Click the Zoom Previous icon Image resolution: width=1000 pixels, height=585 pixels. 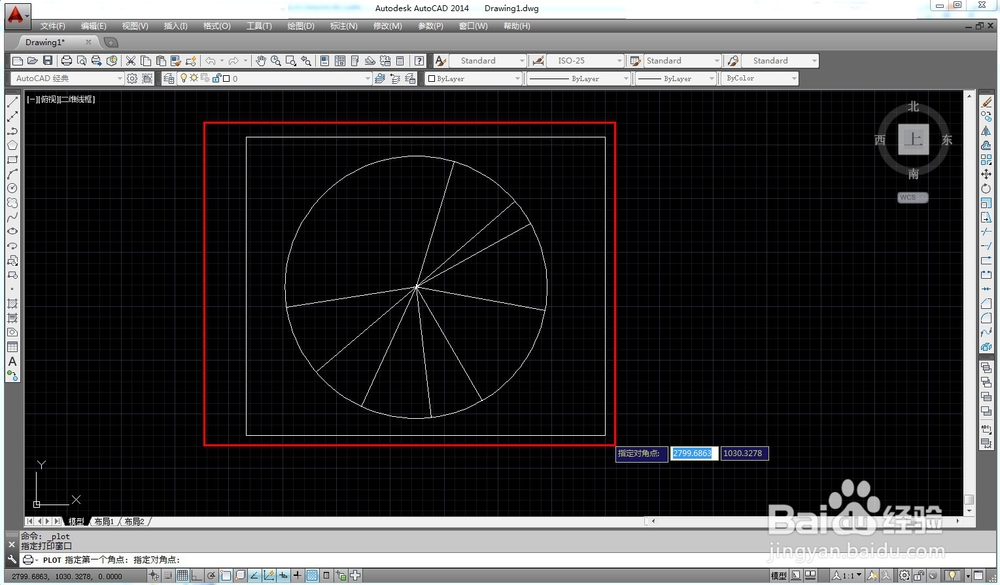(306, 61)
